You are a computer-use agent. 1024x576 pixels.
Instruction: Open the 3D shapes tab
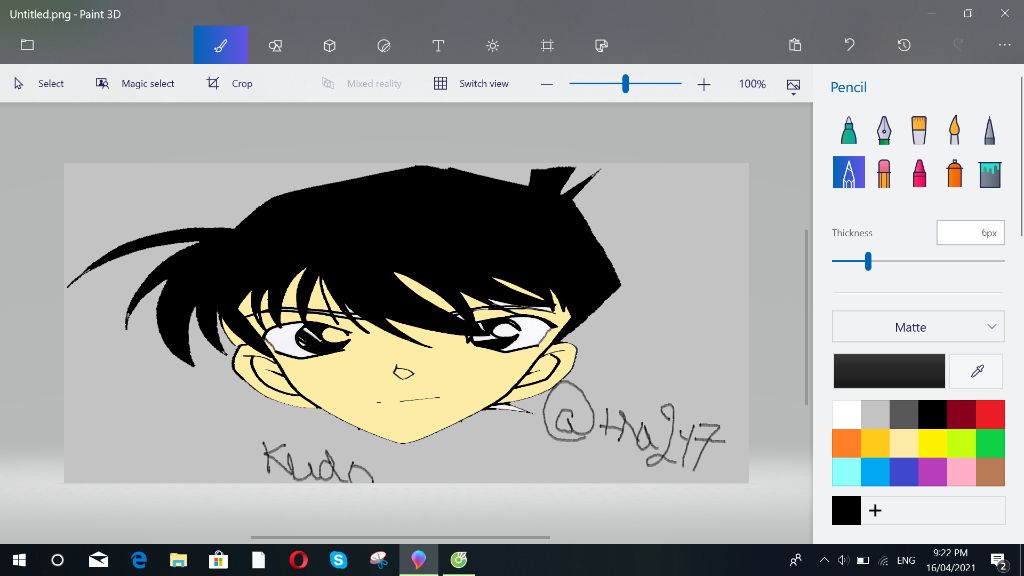tap(329, 45)
